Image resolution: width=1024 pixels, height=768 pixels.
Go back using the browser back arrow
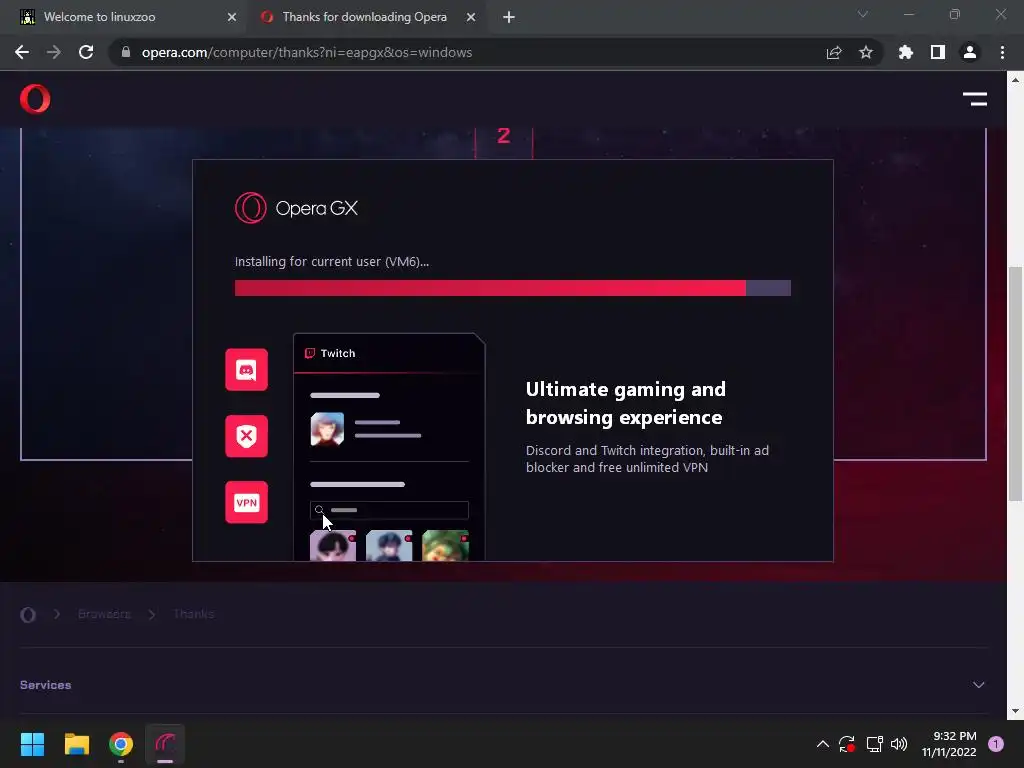22,52
